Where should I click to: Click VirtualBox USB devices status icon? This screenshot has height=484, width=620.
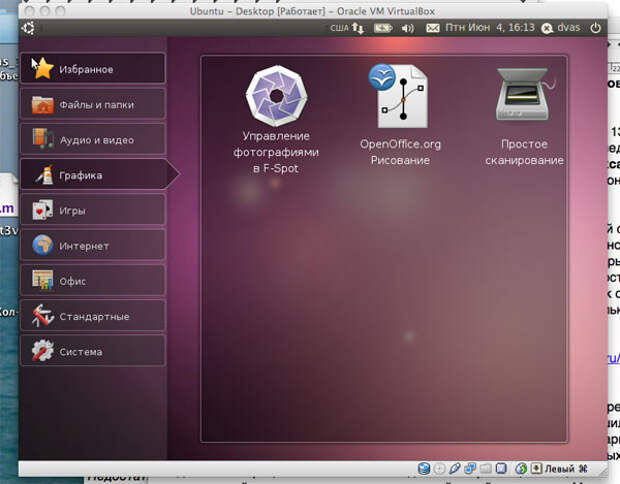[x=454, y=469]
